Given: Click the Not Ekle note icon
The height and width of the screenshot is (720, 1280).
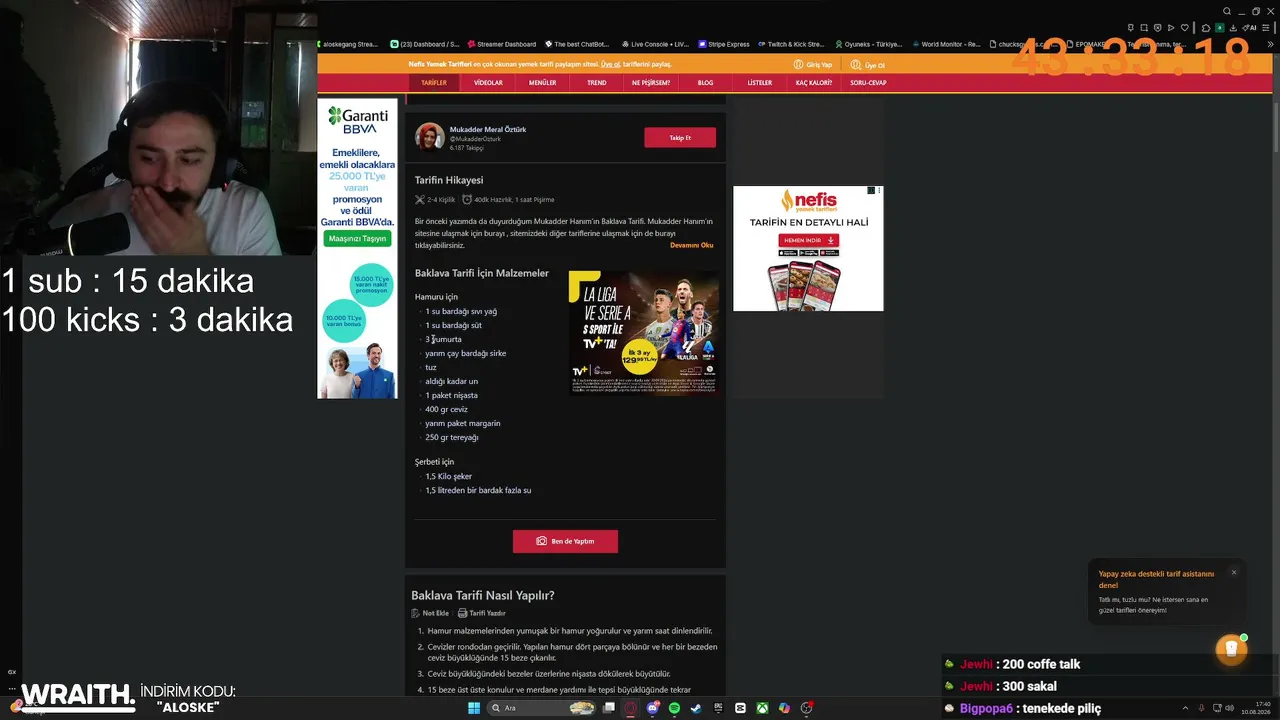Looking at the screenshot, I should pos(416,613).
